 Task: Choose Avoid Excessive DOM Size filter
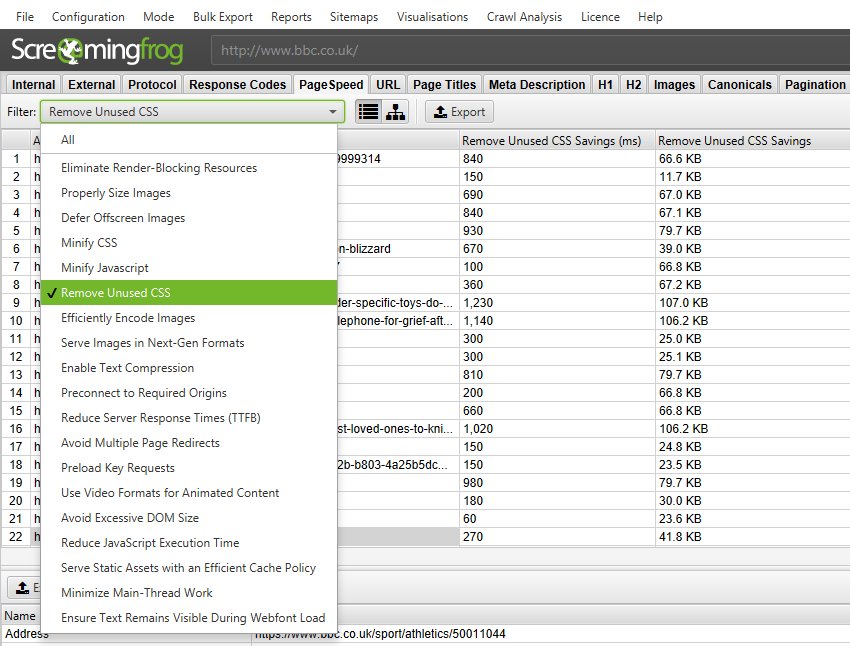(129, 518)
